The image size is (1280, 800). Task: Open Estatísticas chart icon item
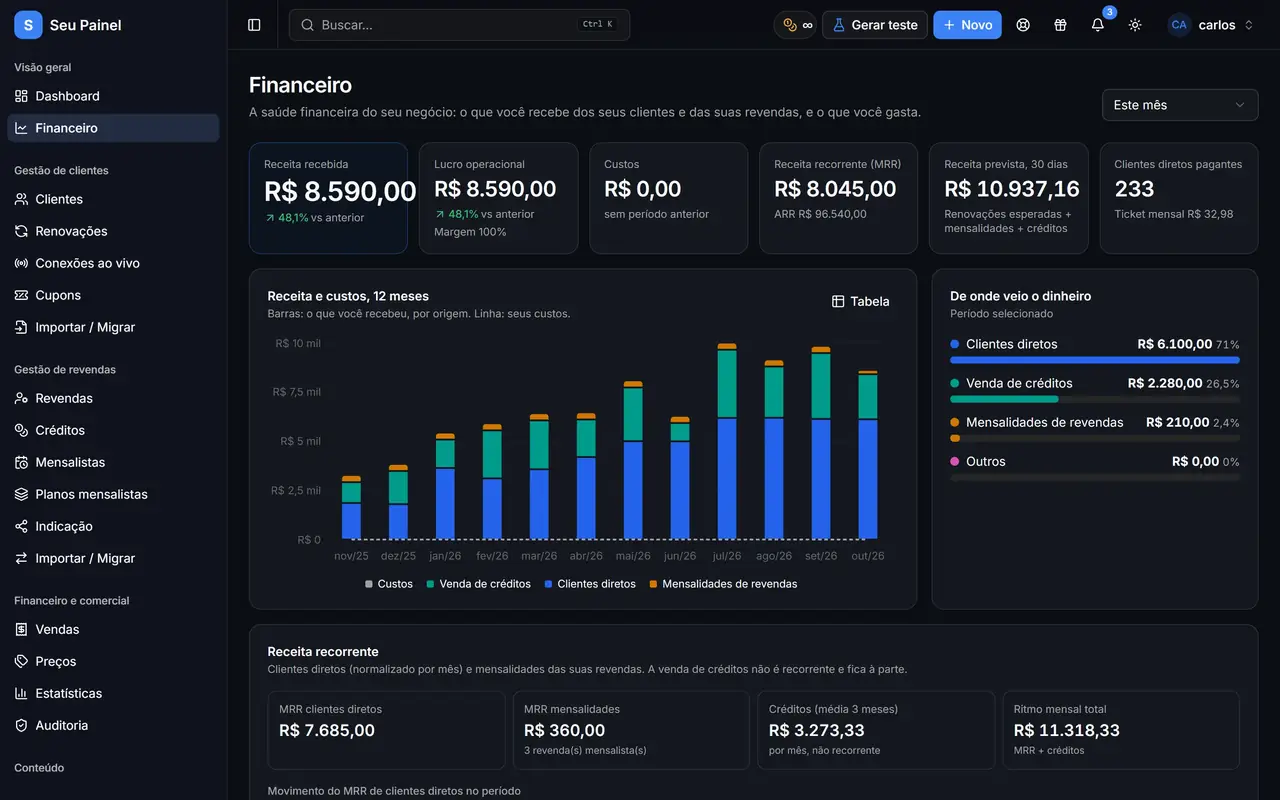point(113,693)
